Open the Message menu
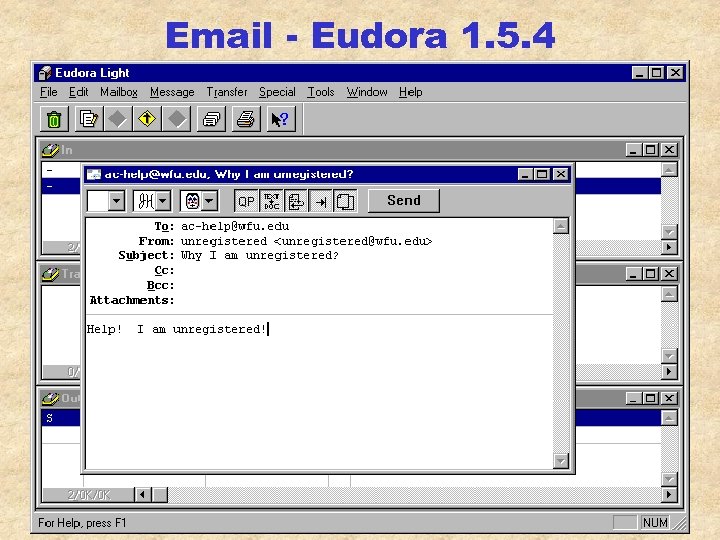Viewport: 720px width, 540px height. [x=172, y=92]
